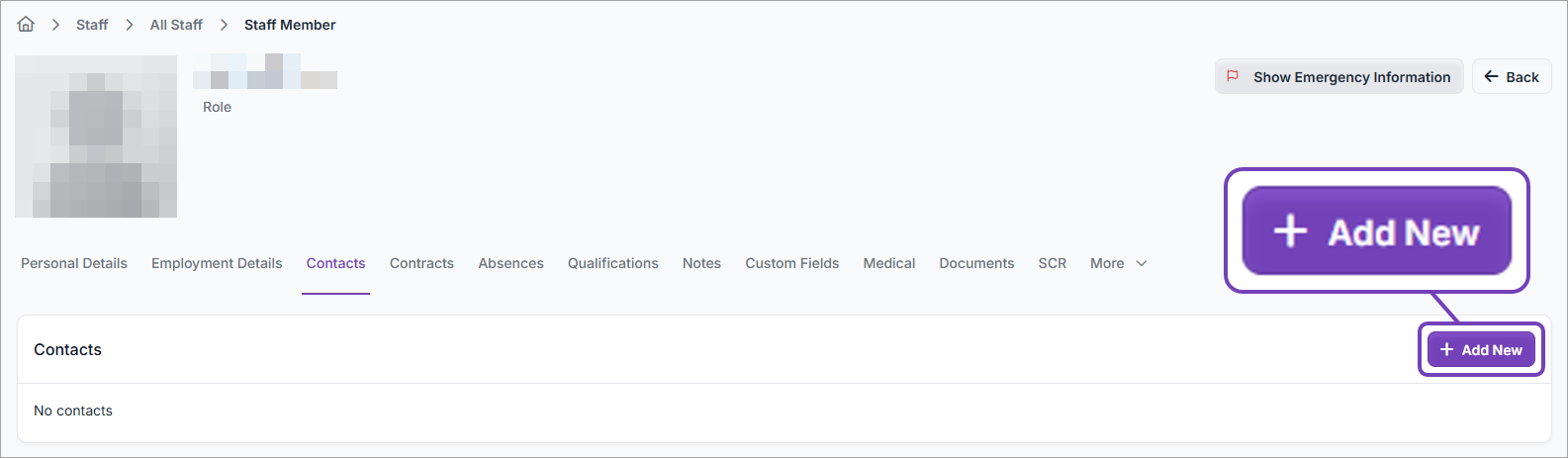Open the SCR tab

[1052, 263]
